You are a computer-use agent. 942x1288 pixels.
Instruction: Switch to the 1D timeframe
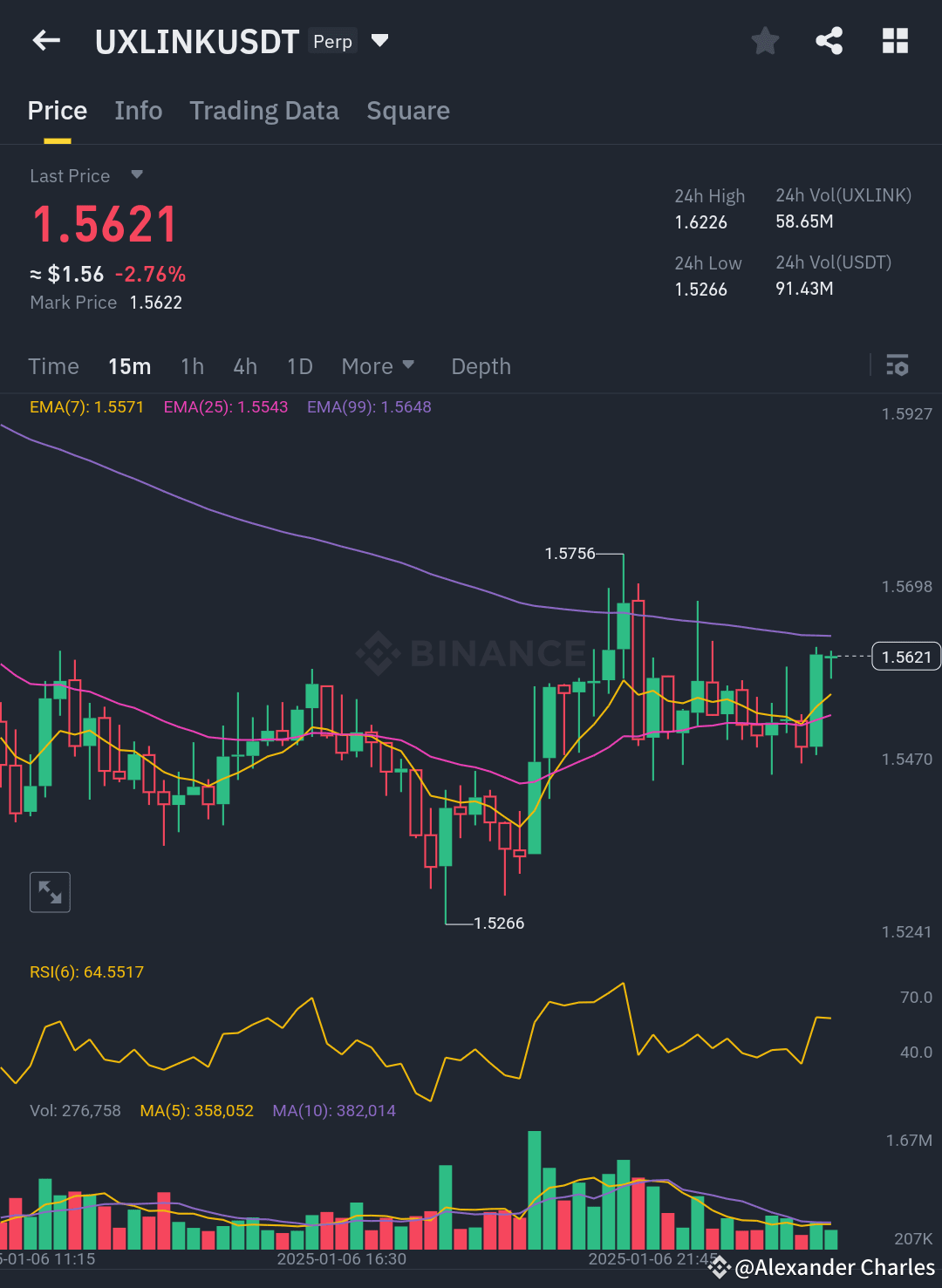[299, 366]
